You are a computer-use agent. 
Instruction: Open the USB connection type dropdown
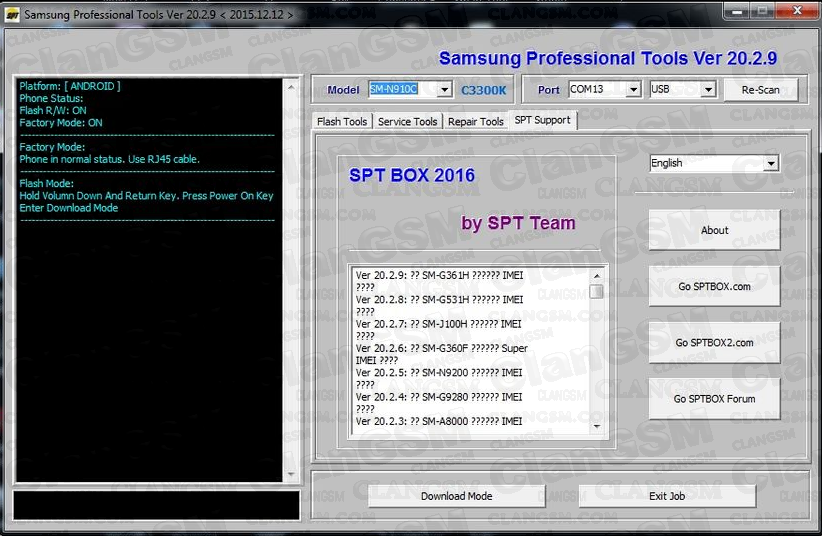pyautogui.click(x=708, y=90)
